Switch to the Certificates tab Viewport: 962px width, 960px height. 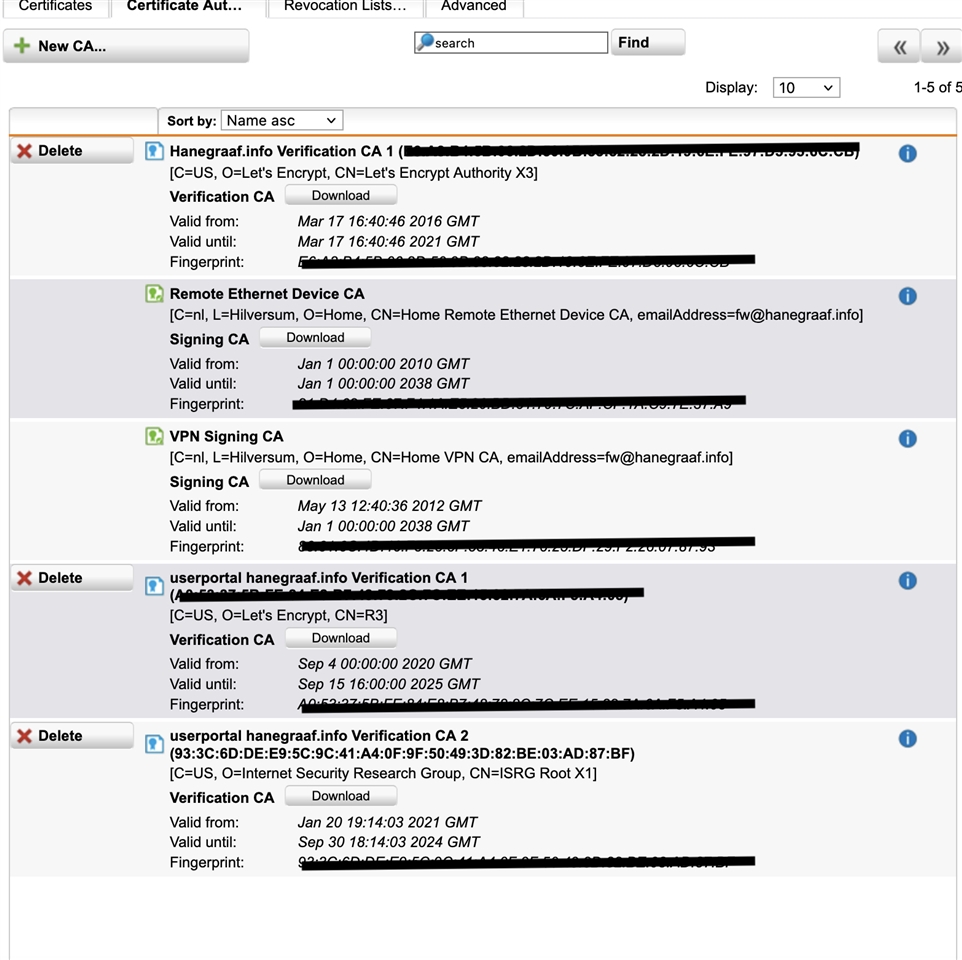pyautogui.click(x=55, y=7)
